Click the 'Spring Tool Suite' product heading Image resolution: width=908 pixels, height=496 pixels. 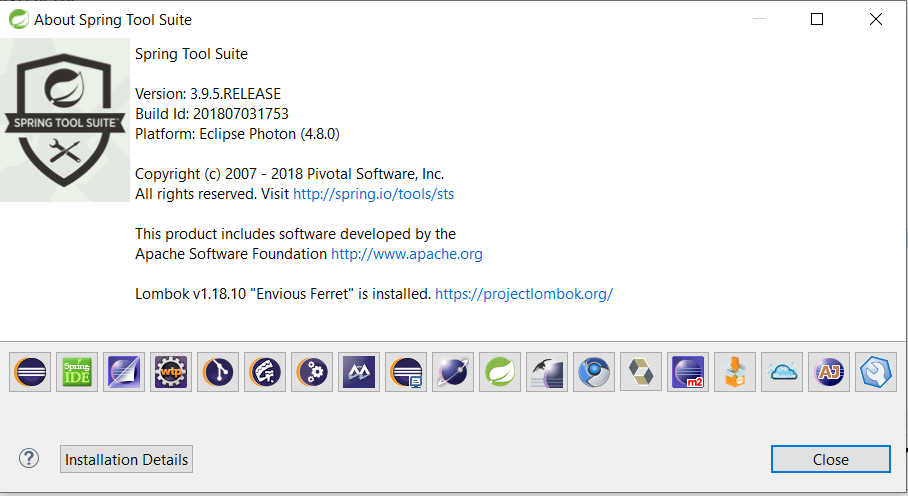pyautogui.click(x=192, y=54)
